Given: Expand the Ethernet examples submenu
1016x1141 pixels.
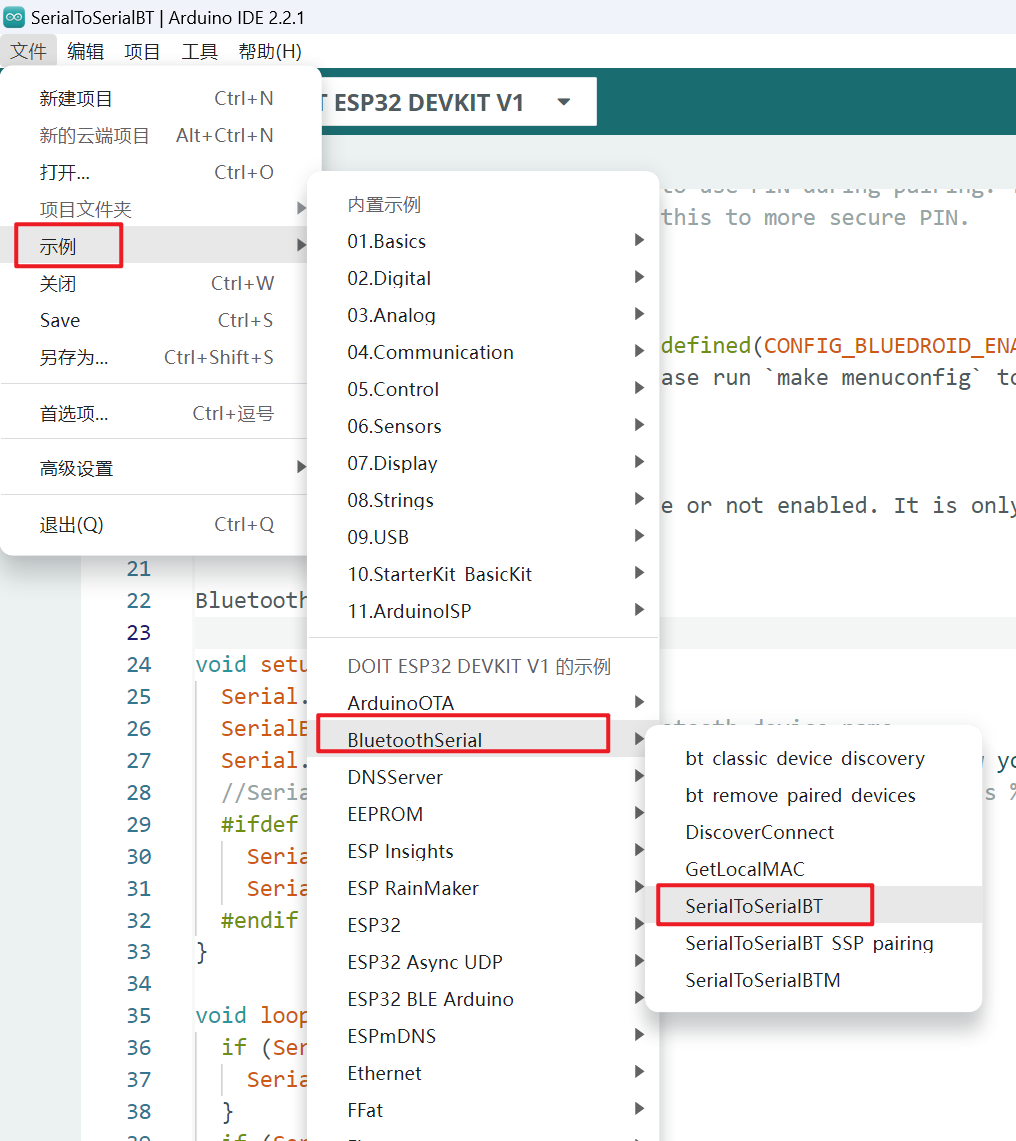Looking at the screenshot, I should coord(483,1073).
